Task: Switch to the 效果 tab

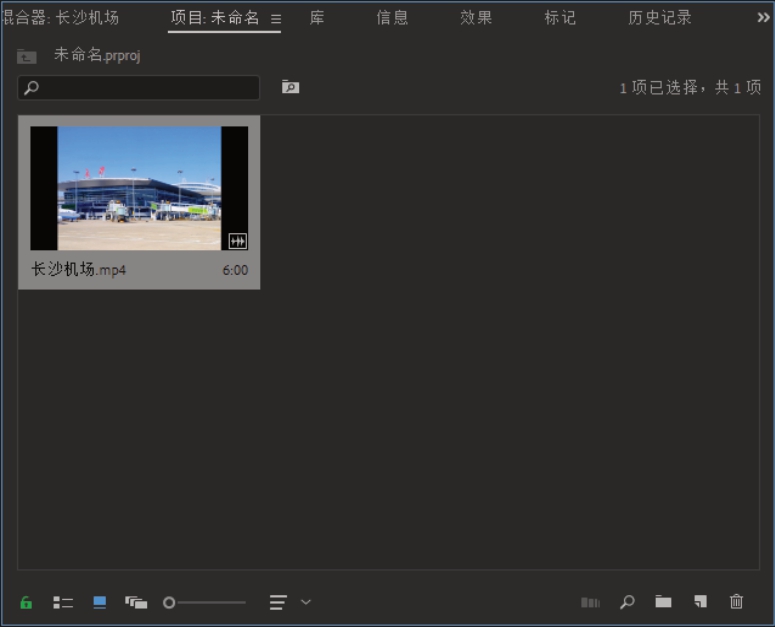Action: (476, 18)
